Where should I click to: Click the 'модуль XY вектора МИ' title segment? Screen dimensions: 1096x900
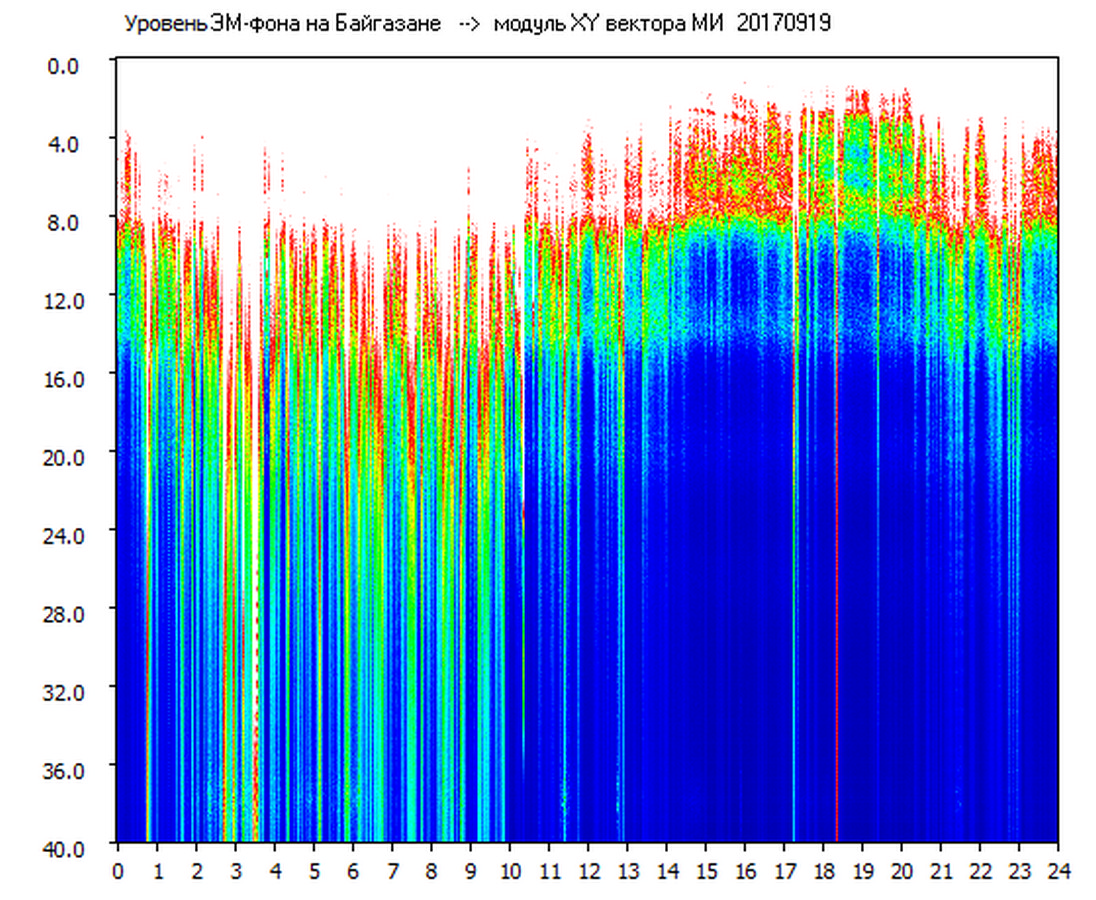pyautogui.click(x=611, y=24)
